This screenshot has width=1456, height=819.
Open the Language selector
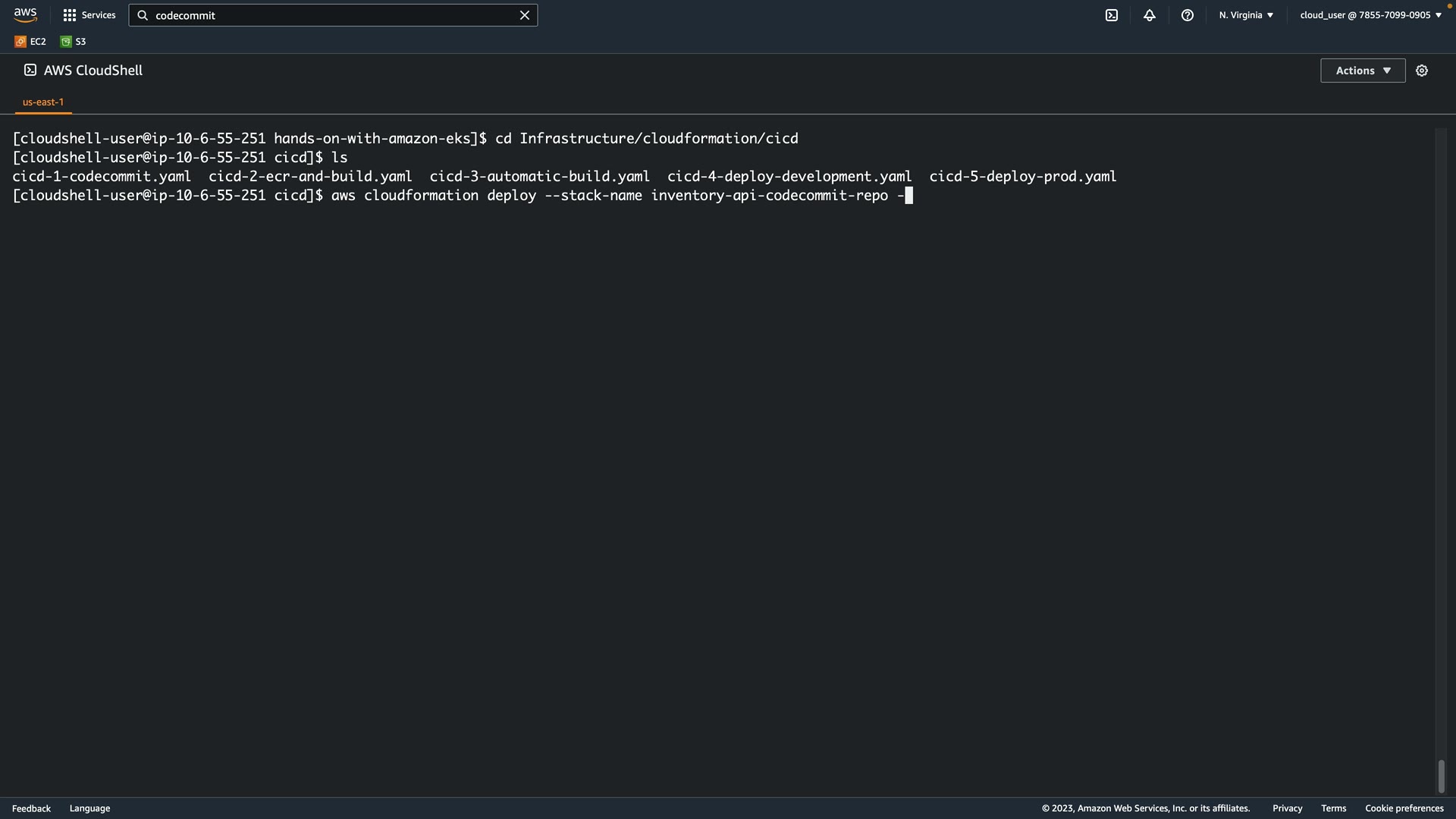coord(89,808)
